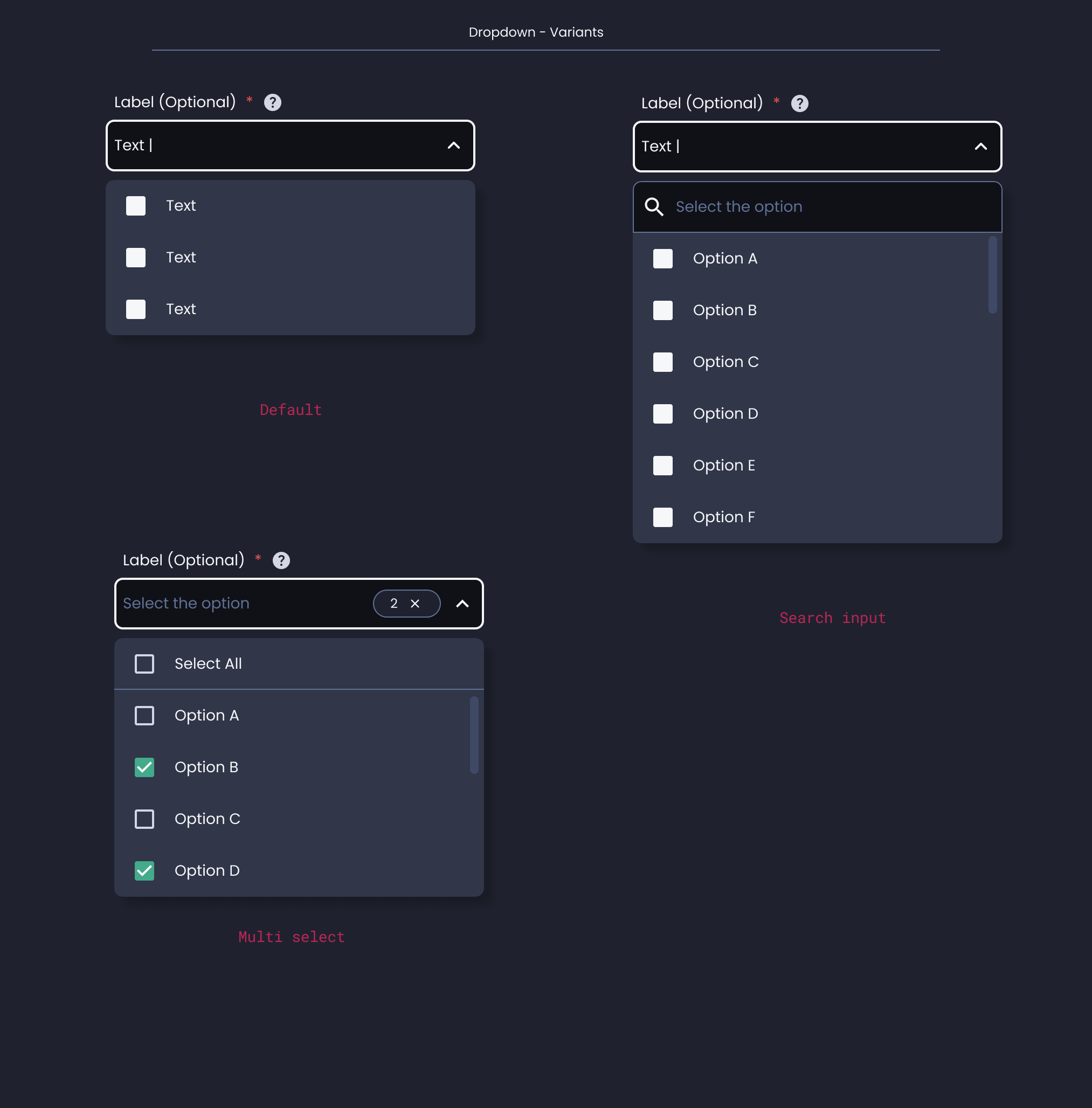Tick Option D in Search input list
1092x1108 pixels.
pyautogui.click(x=663, y=413)
